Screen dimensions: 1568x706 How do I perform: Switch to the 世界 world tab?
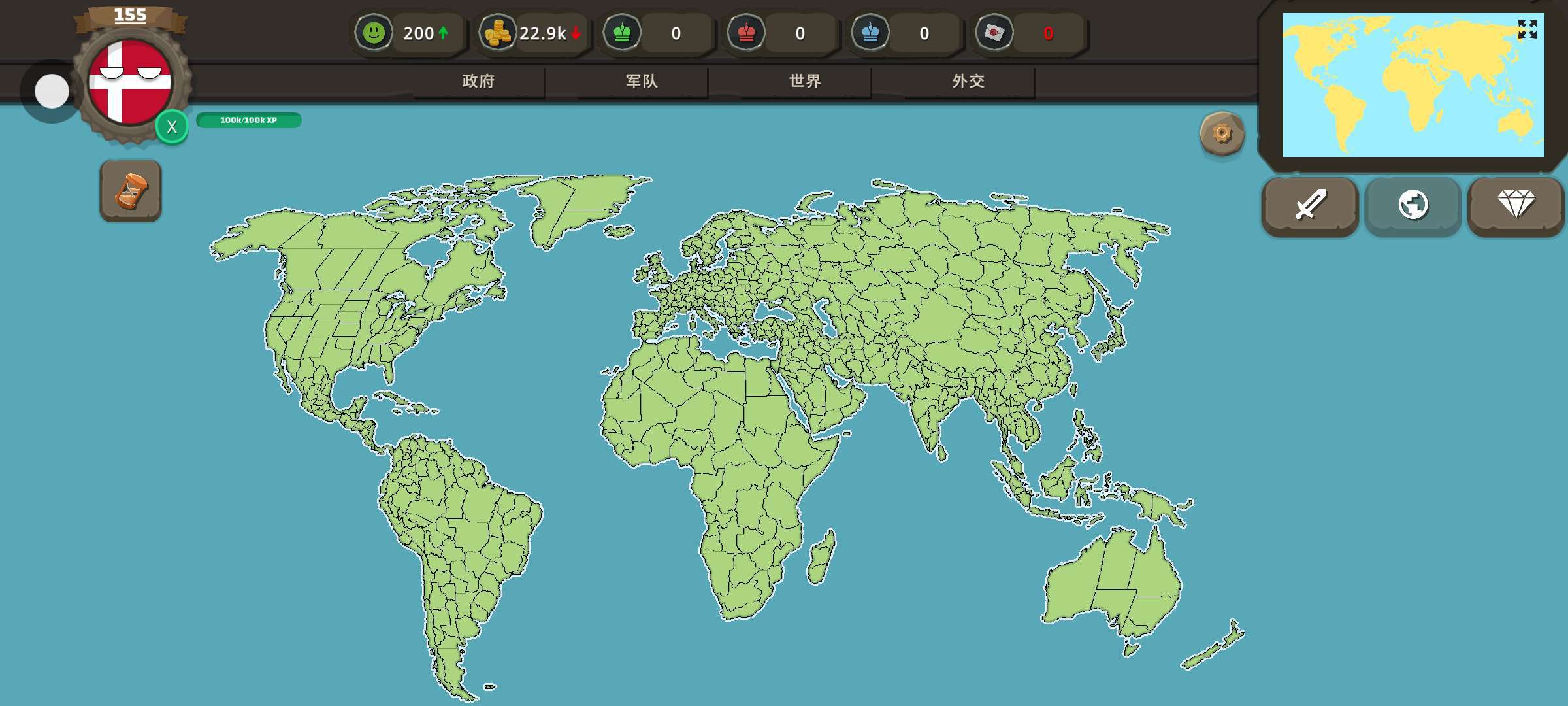pyautogui.click(x=805, y=81)
